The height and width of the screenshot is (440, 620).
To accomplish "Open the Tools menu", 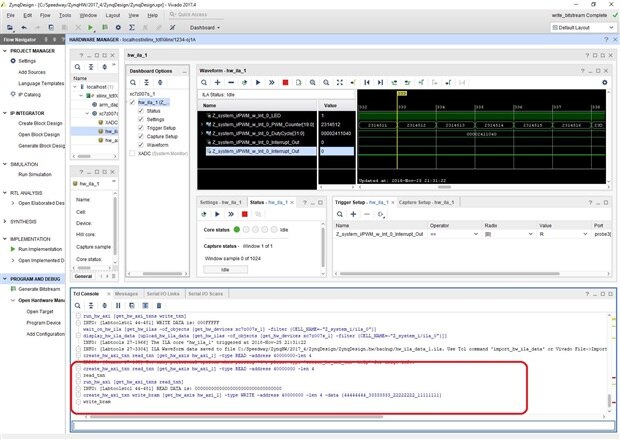I will tap(65, 16).
